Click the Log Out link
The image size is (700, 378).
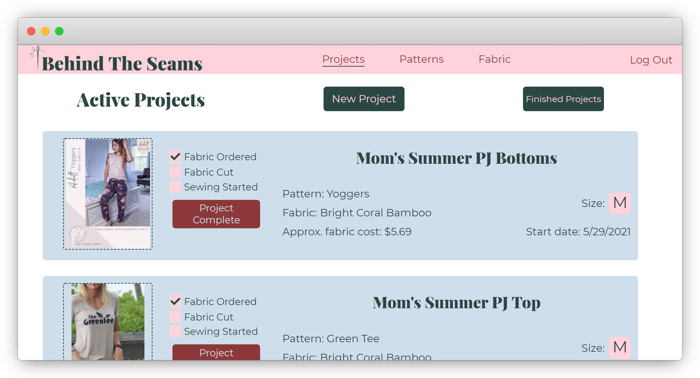651,60
